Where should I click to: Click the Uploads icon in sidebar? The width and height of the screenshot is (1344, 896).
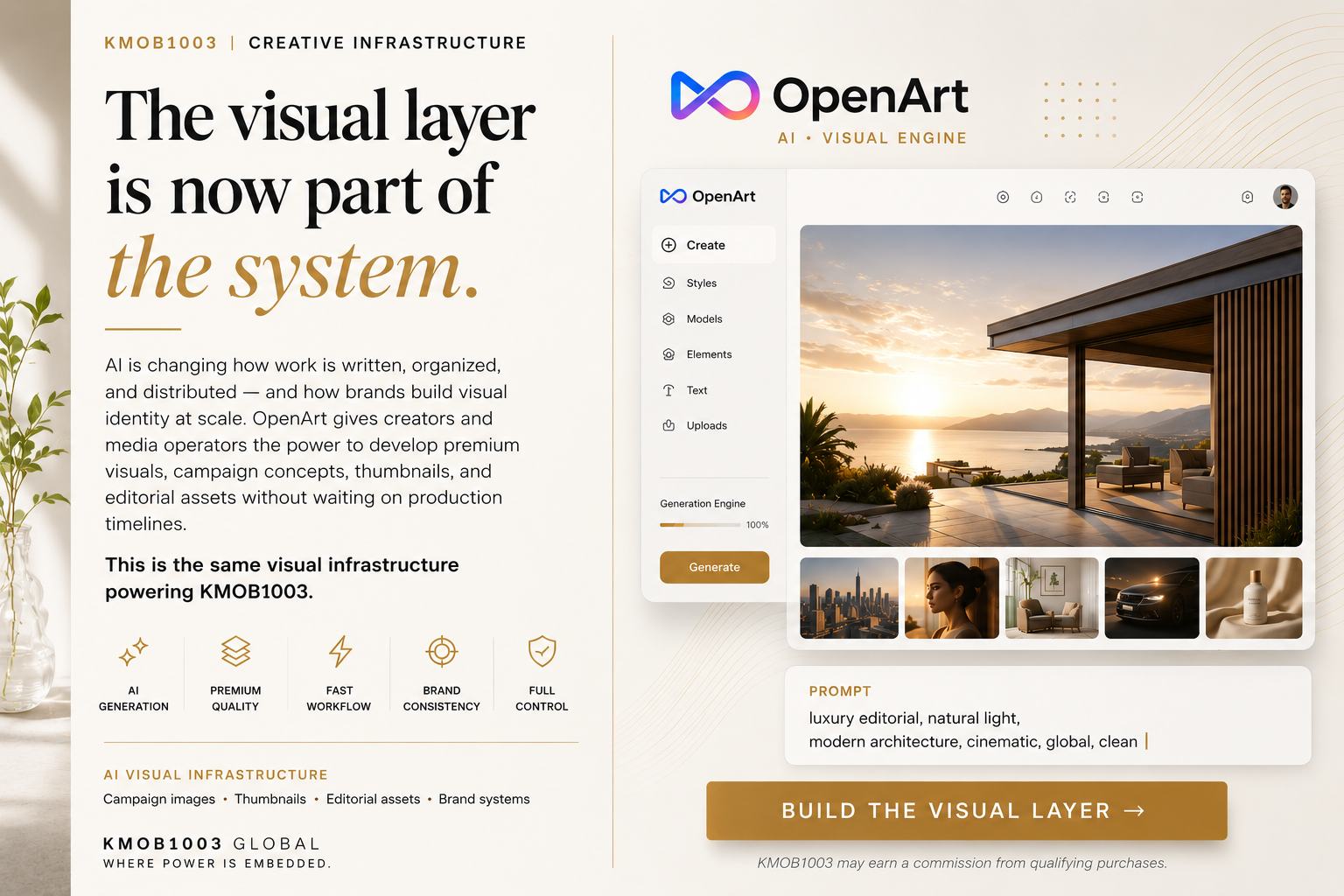click(668, 425)
